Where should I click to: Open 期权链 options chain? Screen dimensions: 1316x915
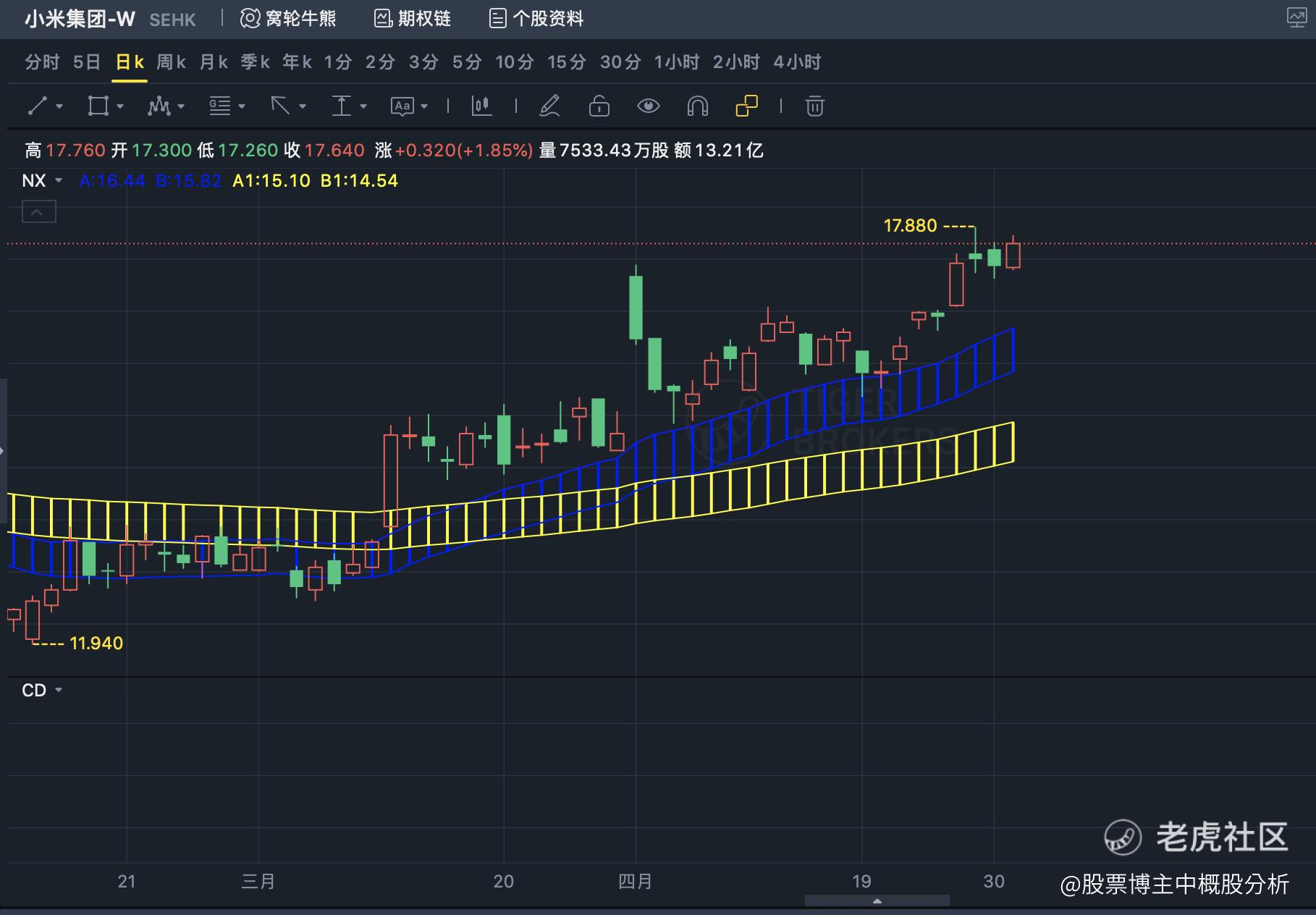click(412, 18)
